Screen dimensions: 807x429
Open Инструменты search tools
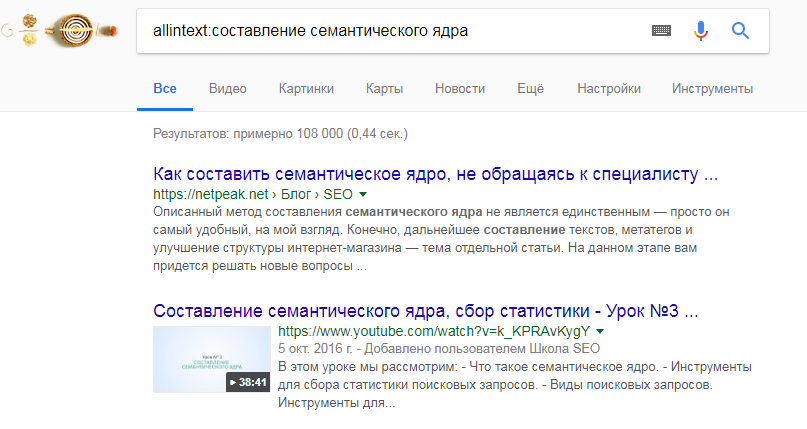[713, 88]
